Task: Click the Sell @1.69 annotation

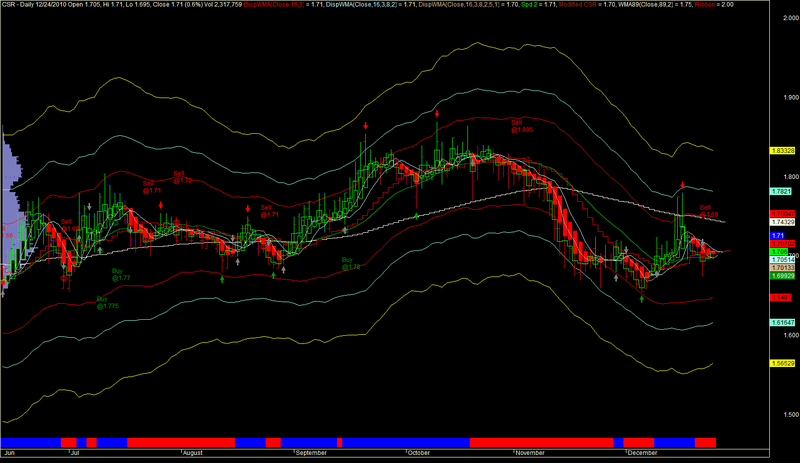Action: click(709, 211)
